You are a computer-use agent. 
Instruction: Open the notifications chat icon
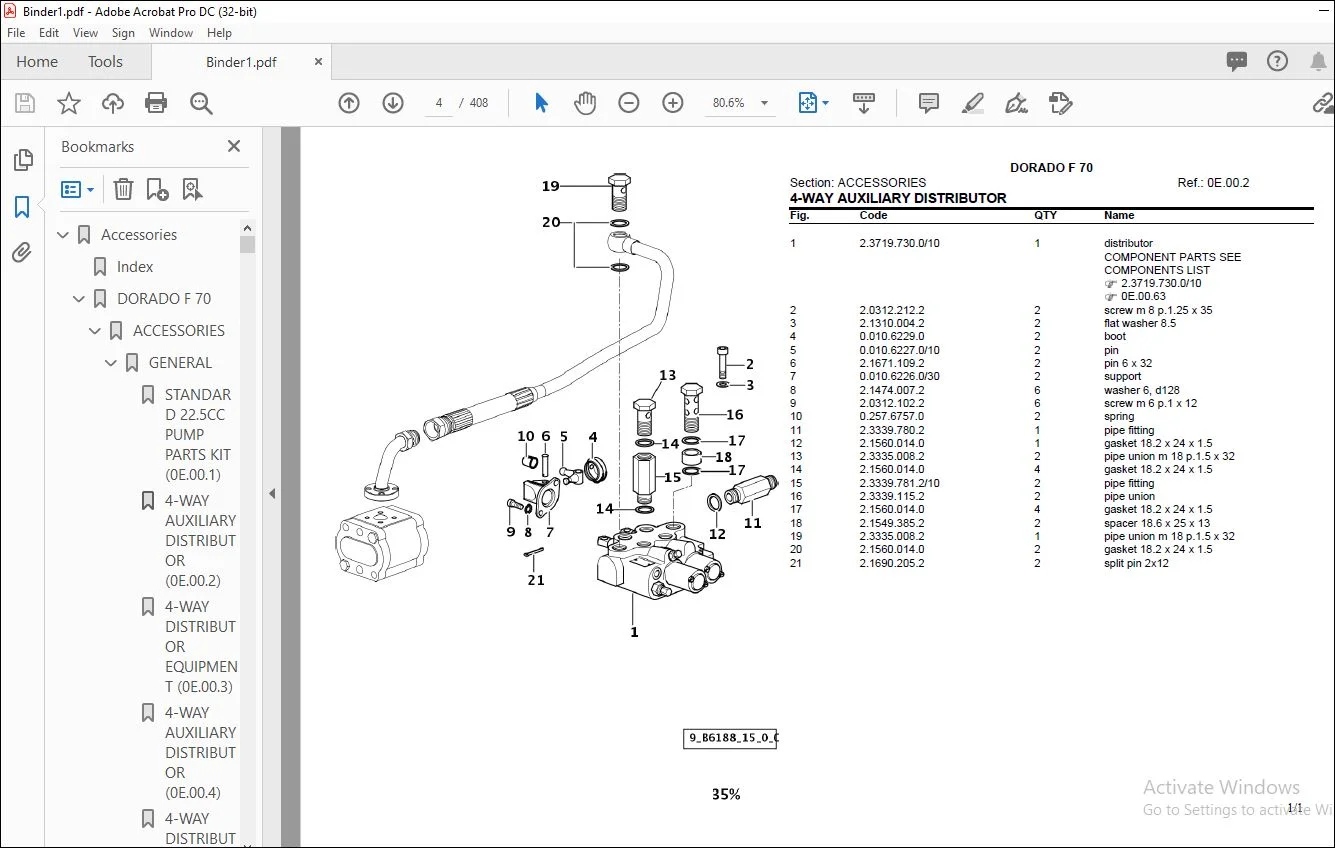click(x=1237, y=61)
